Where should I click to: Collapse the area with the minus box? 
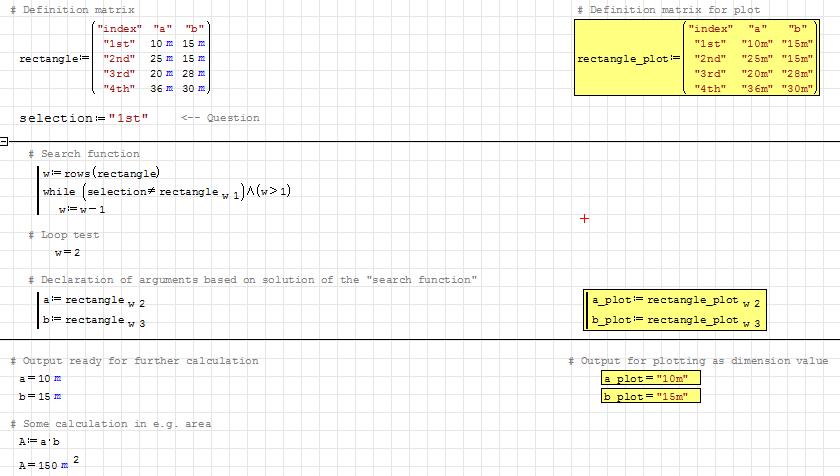click(4, 142)
